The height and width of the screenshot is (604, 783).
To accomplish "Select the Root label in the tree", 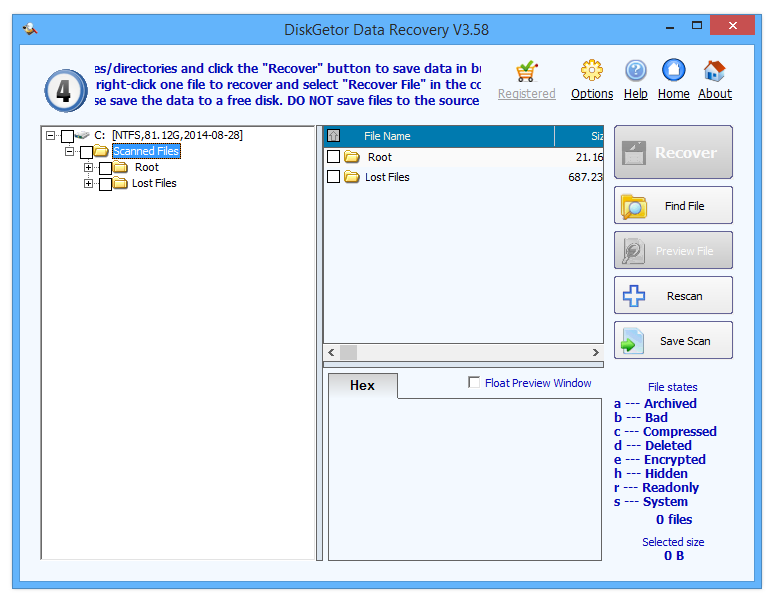I will click(x=147, y=167).
